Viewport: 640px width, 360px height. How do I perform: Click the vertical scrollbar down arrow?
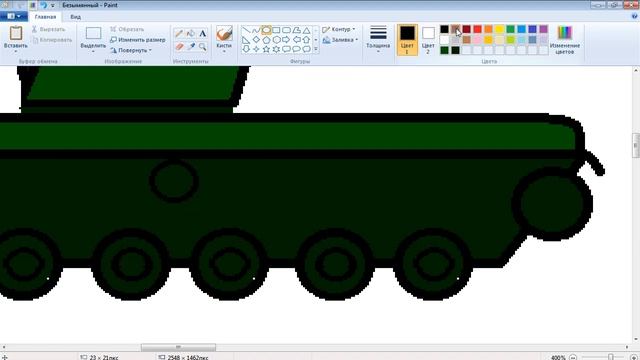tap(636, 339)
